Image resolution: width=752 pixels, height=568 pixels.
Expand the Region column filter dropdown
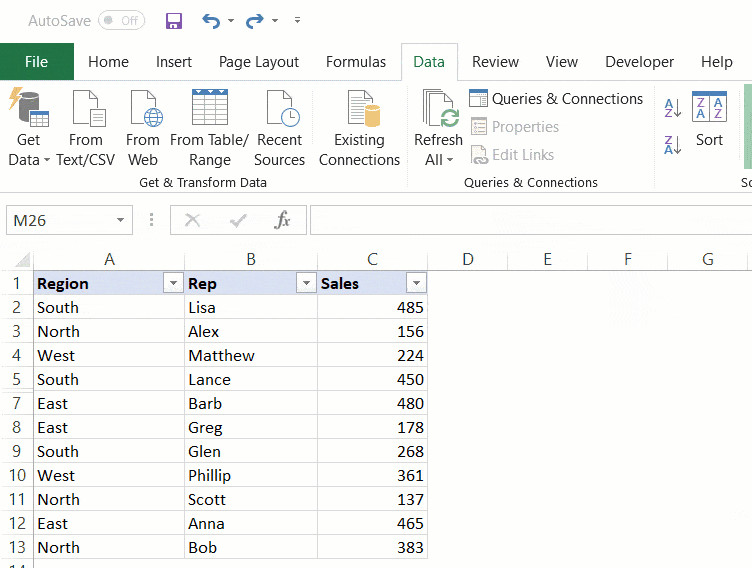click(x=172, y=284)
